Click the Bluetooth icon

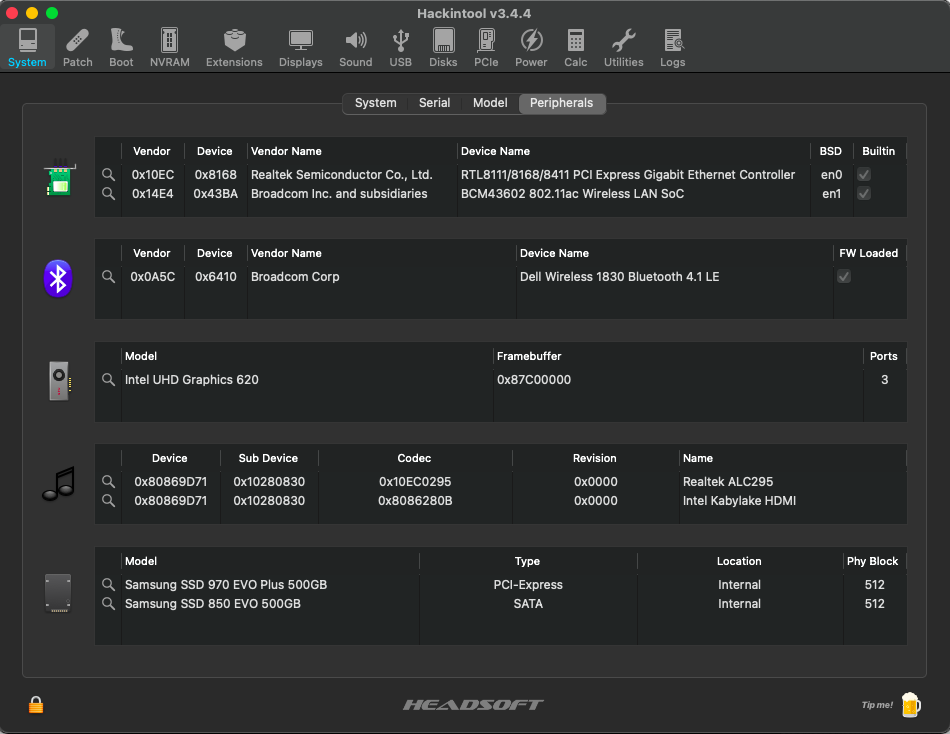(x=58, y=279)
